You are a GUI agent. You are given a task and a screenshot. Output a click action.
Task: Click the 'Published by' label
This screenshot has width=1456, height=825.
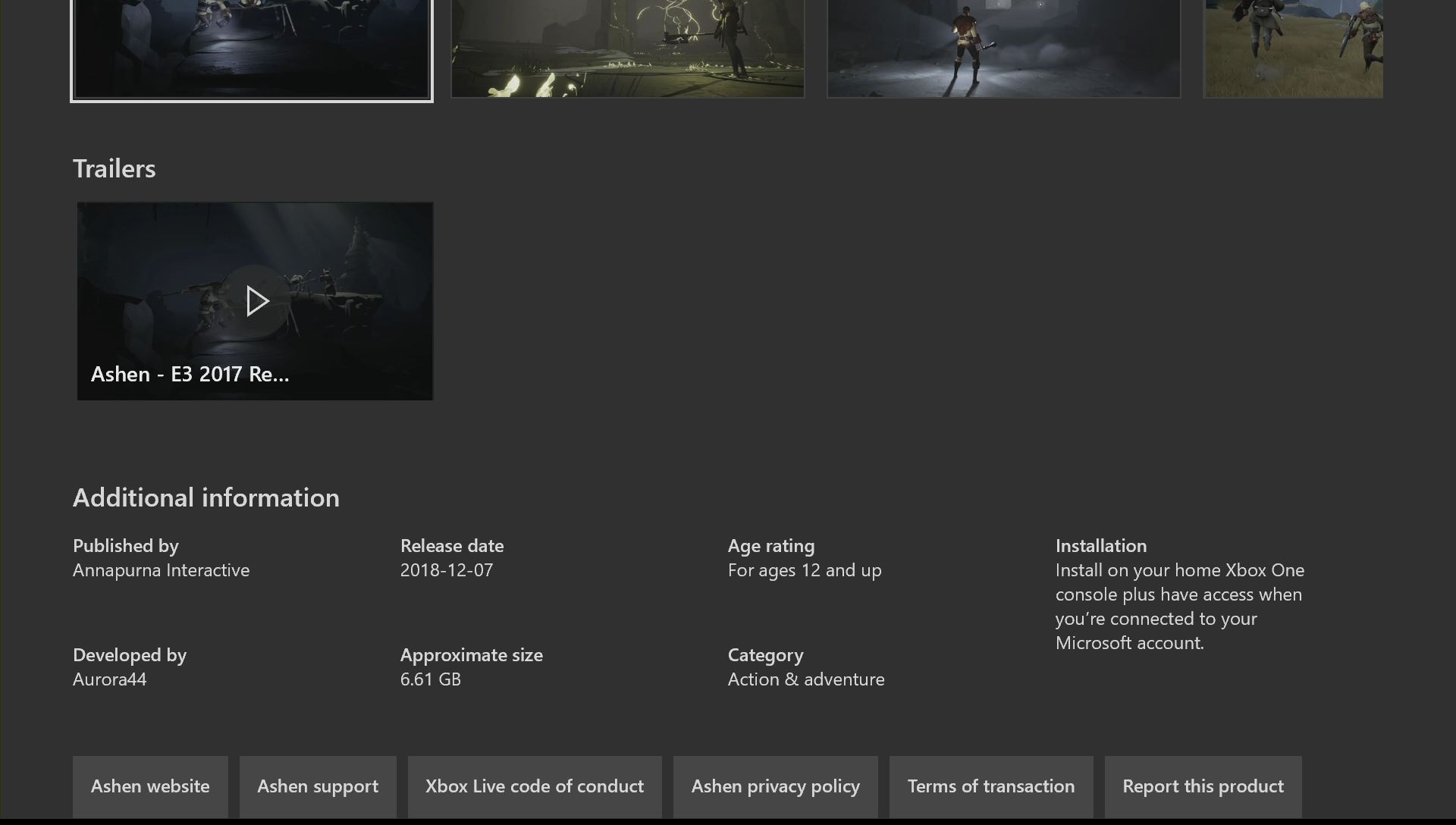click(x=126, y=546)
